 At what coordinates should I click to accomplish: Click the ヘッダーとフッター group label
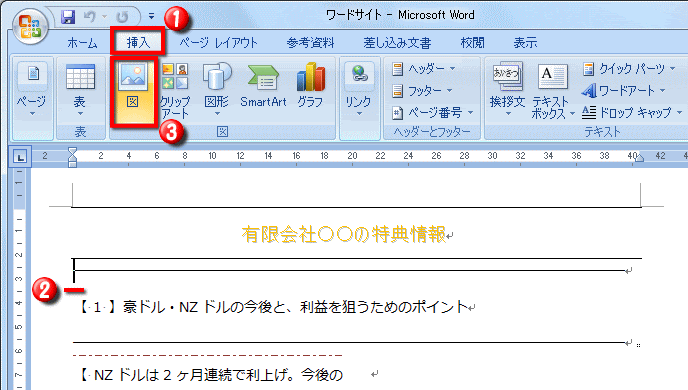(432, 132)
